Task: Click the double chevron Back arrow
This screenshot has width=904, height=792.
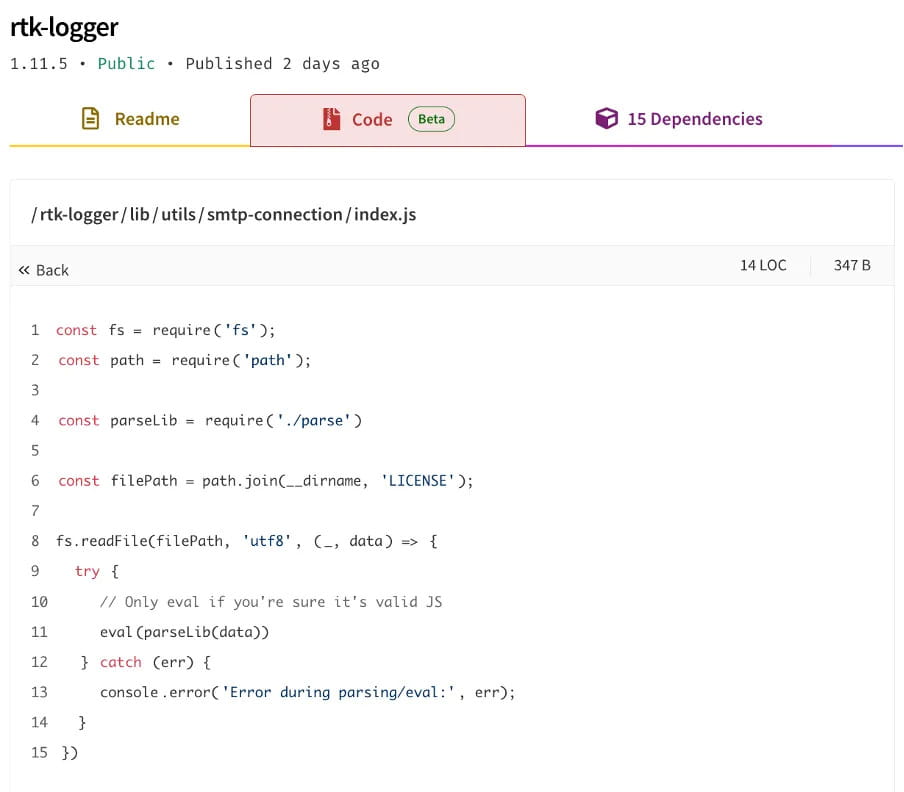Action: [24, 270]
